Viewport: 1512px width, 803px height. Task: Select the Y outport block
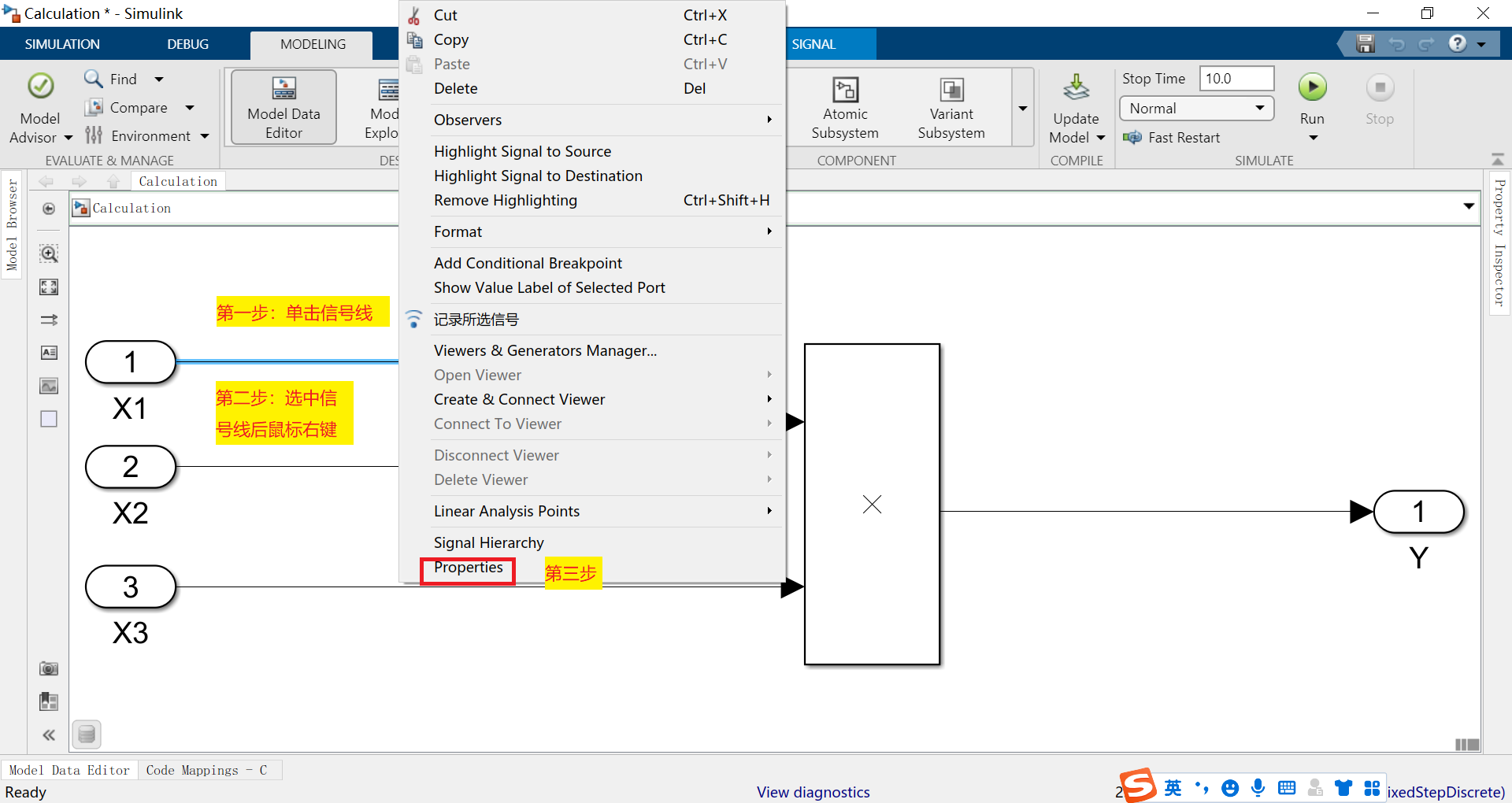(1418, 512)
